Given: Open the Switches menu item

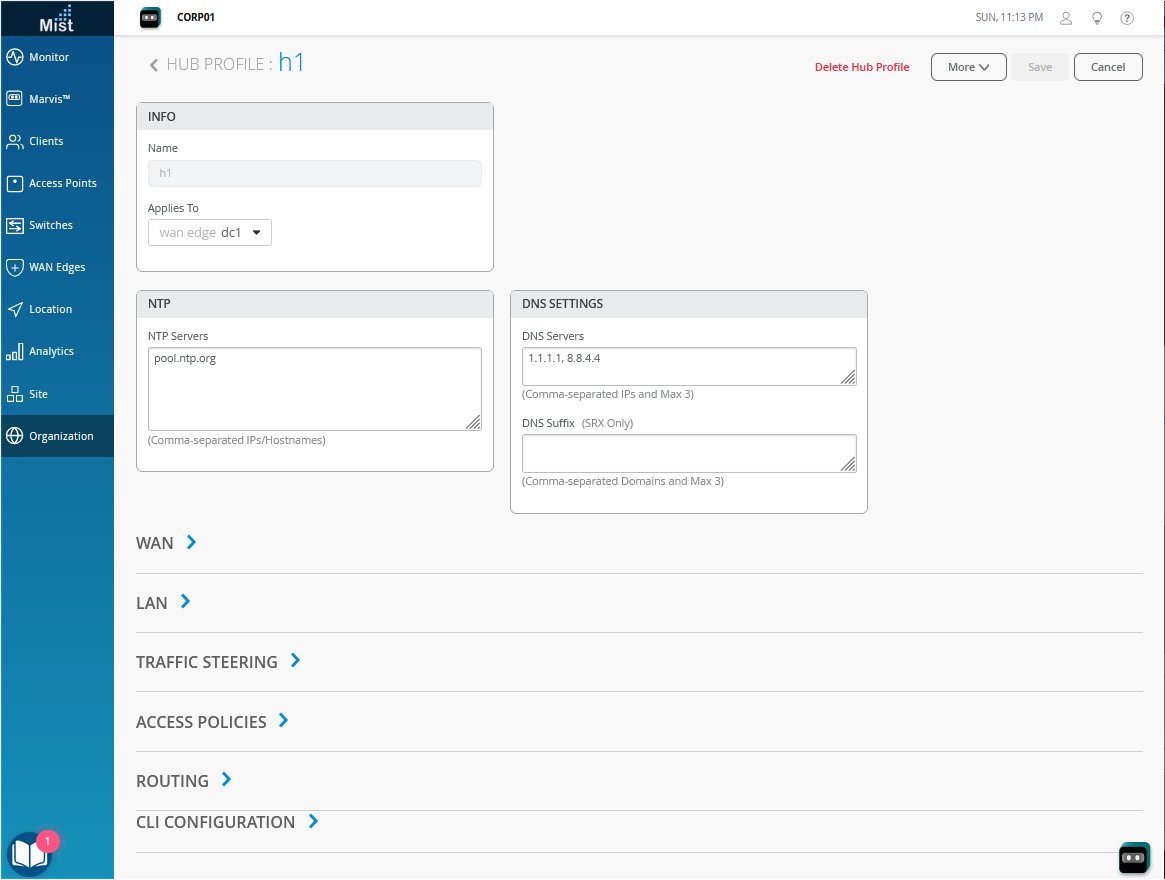Looking at the screenshot, I should click(51, 225).
